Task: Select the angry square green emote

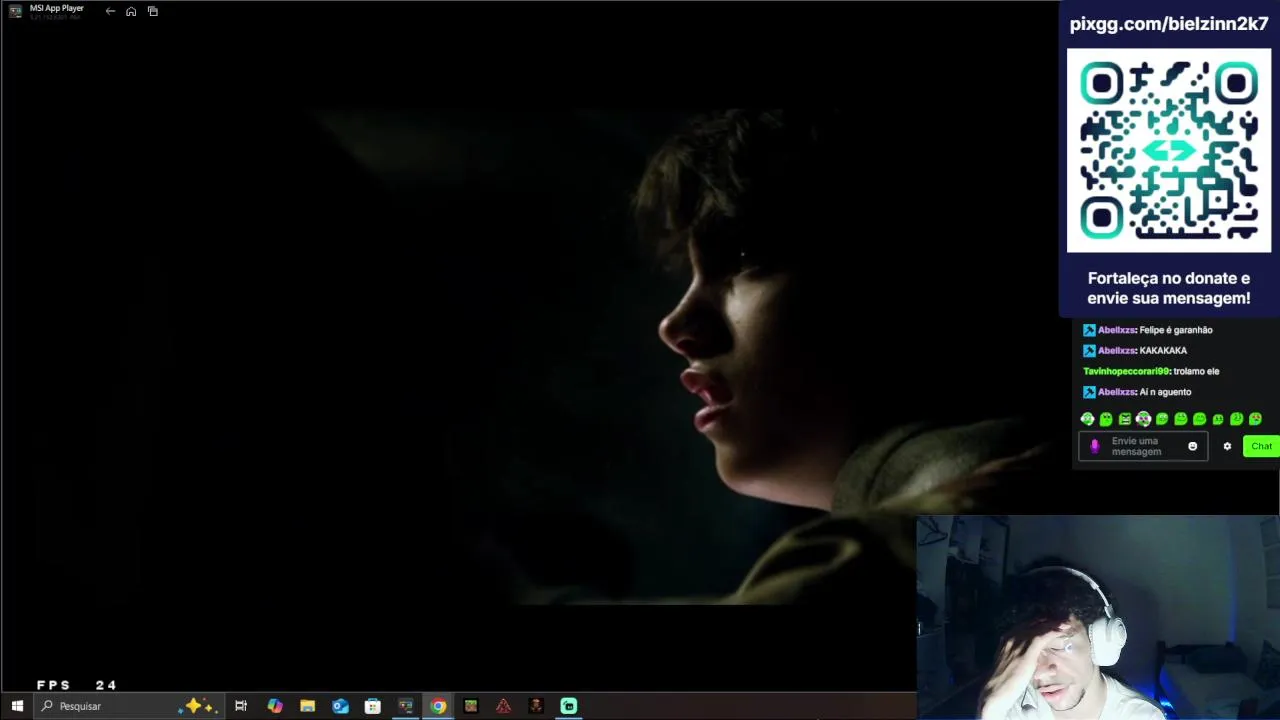Action: [1125, 419]
